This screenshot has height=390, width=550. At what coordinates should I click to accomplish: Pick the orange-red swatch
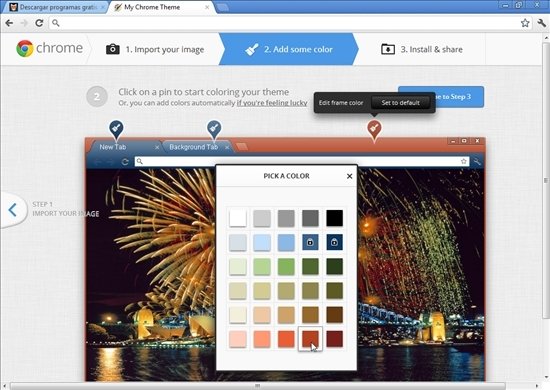point(286,339)
